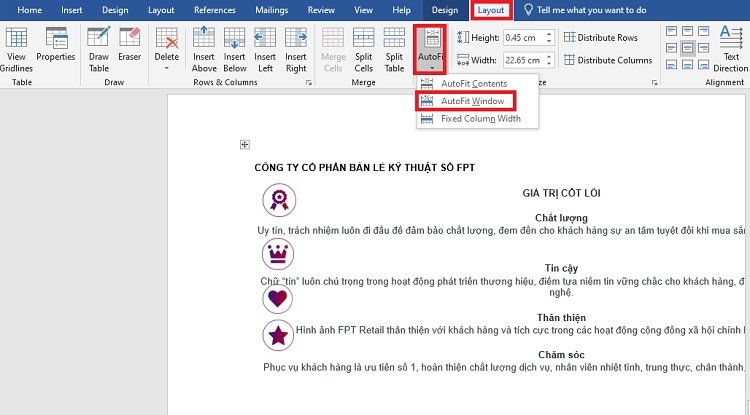Increase row Height with up arrow

pos(549,34)
